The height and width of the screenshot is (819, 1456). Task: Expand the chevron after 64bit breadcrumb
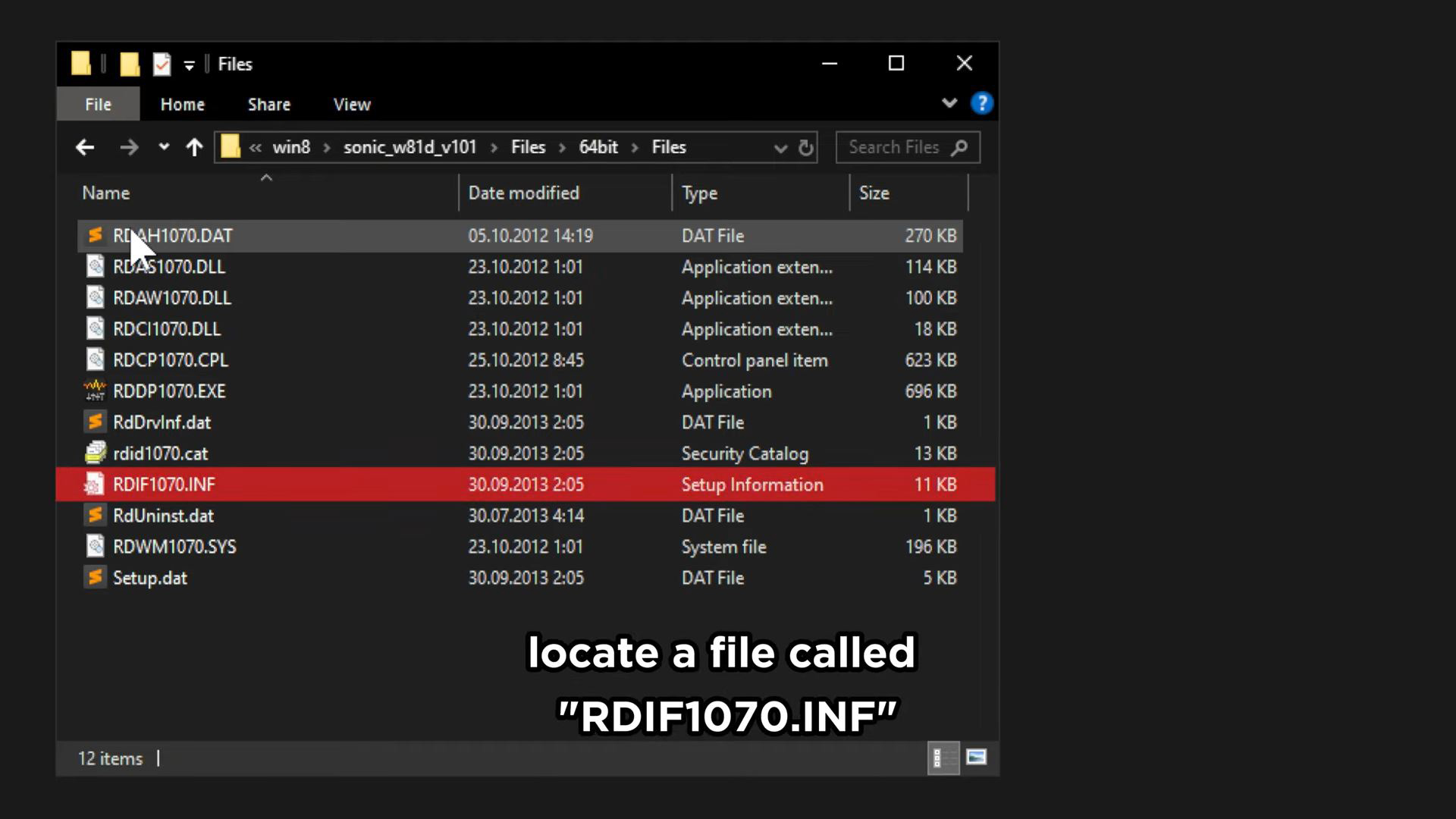coord(635,148)
